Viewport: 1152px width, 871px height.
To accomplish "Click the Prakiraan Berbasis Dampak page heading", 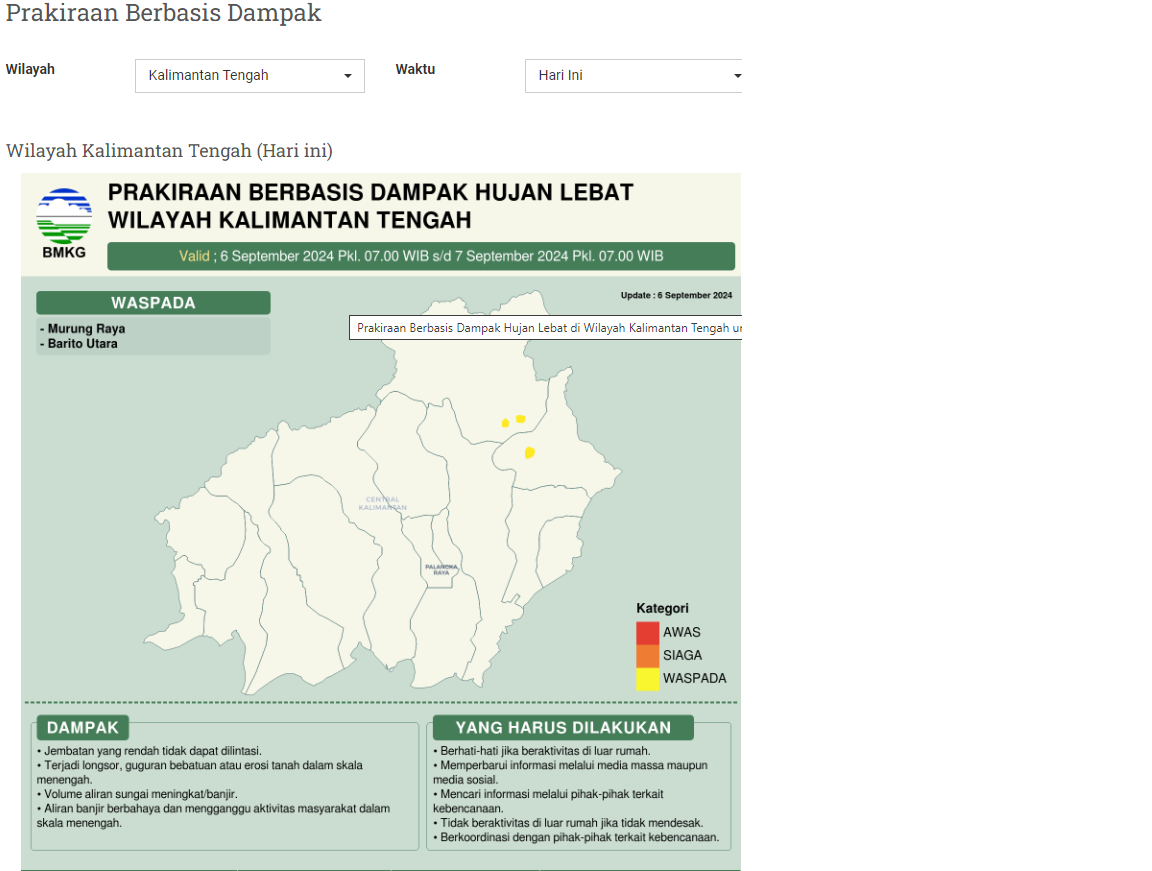I will coord(164,12).
